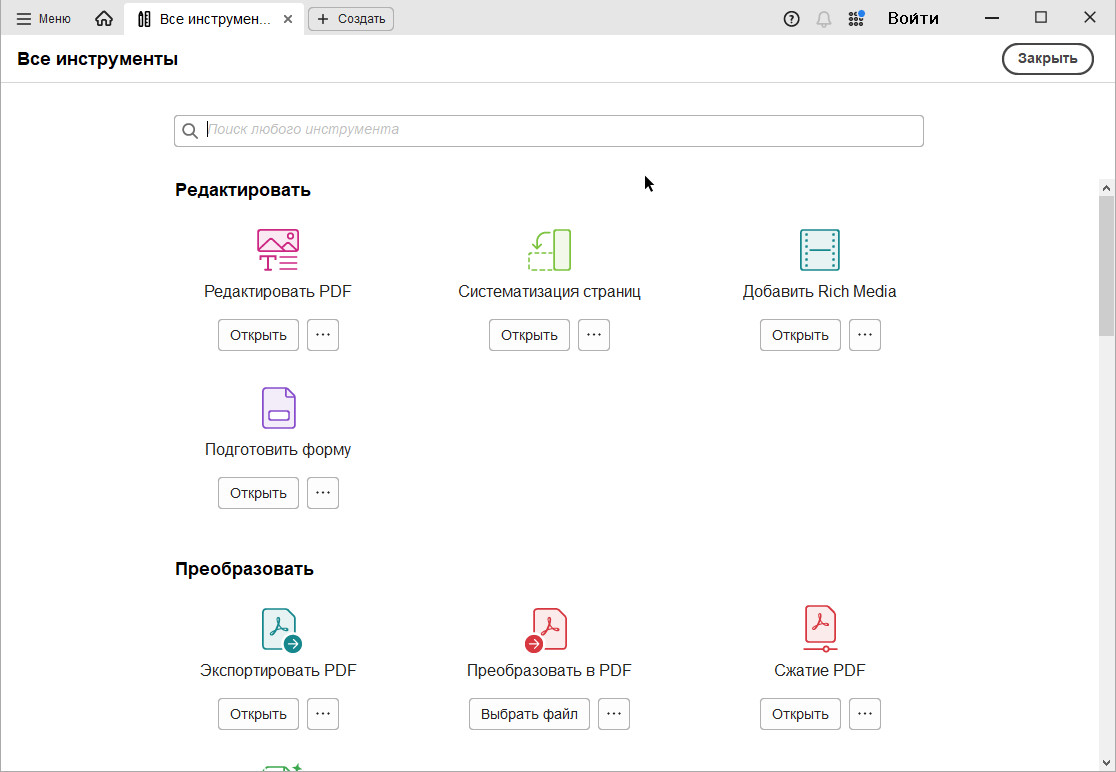Close the Все инструменты tab
The image size is (1116, 772).
tap(289, 19)
